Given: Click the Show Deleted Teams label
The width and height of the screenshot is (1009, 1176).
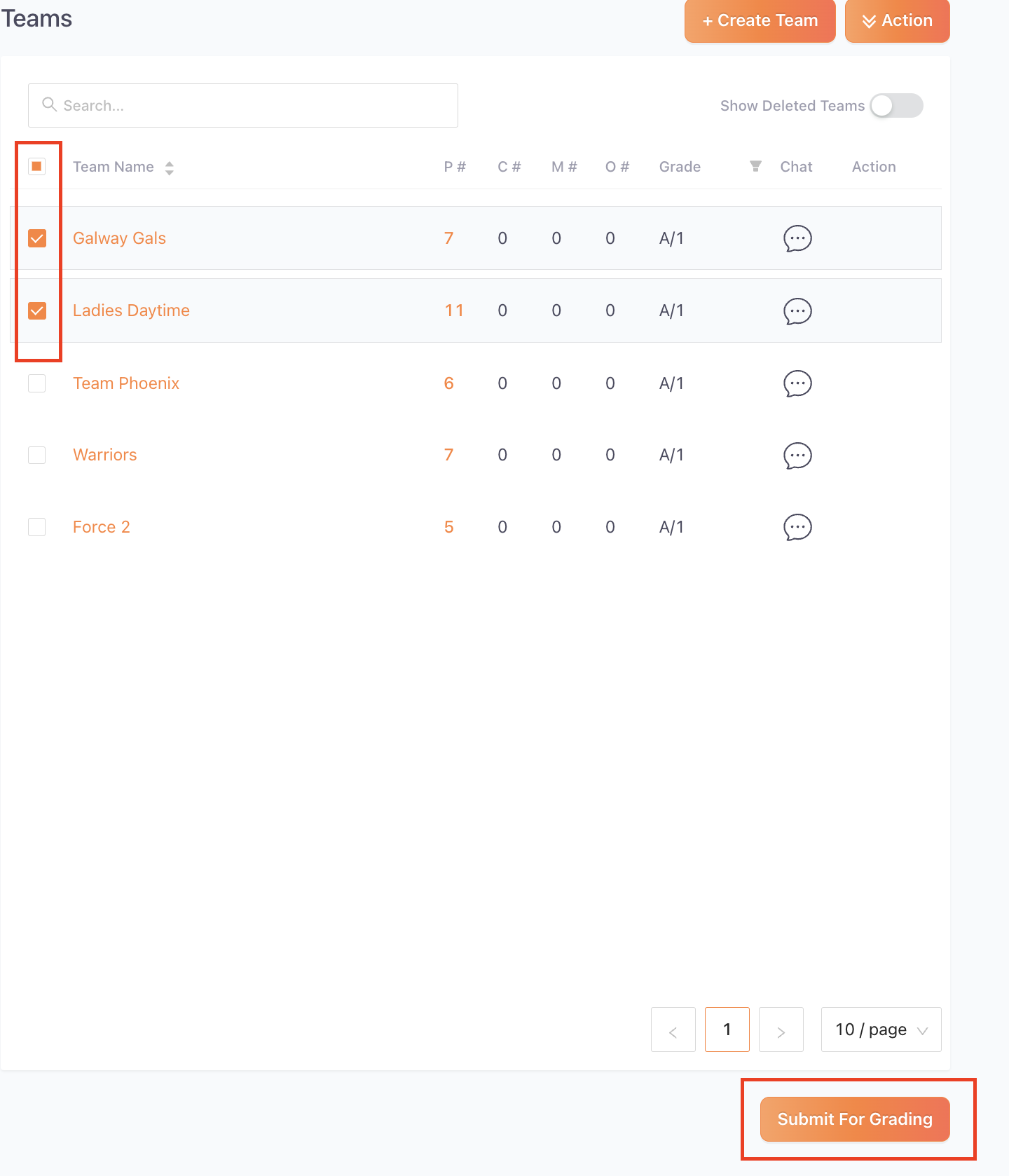Looking at the screenshot, I should [x=792, y=106].
